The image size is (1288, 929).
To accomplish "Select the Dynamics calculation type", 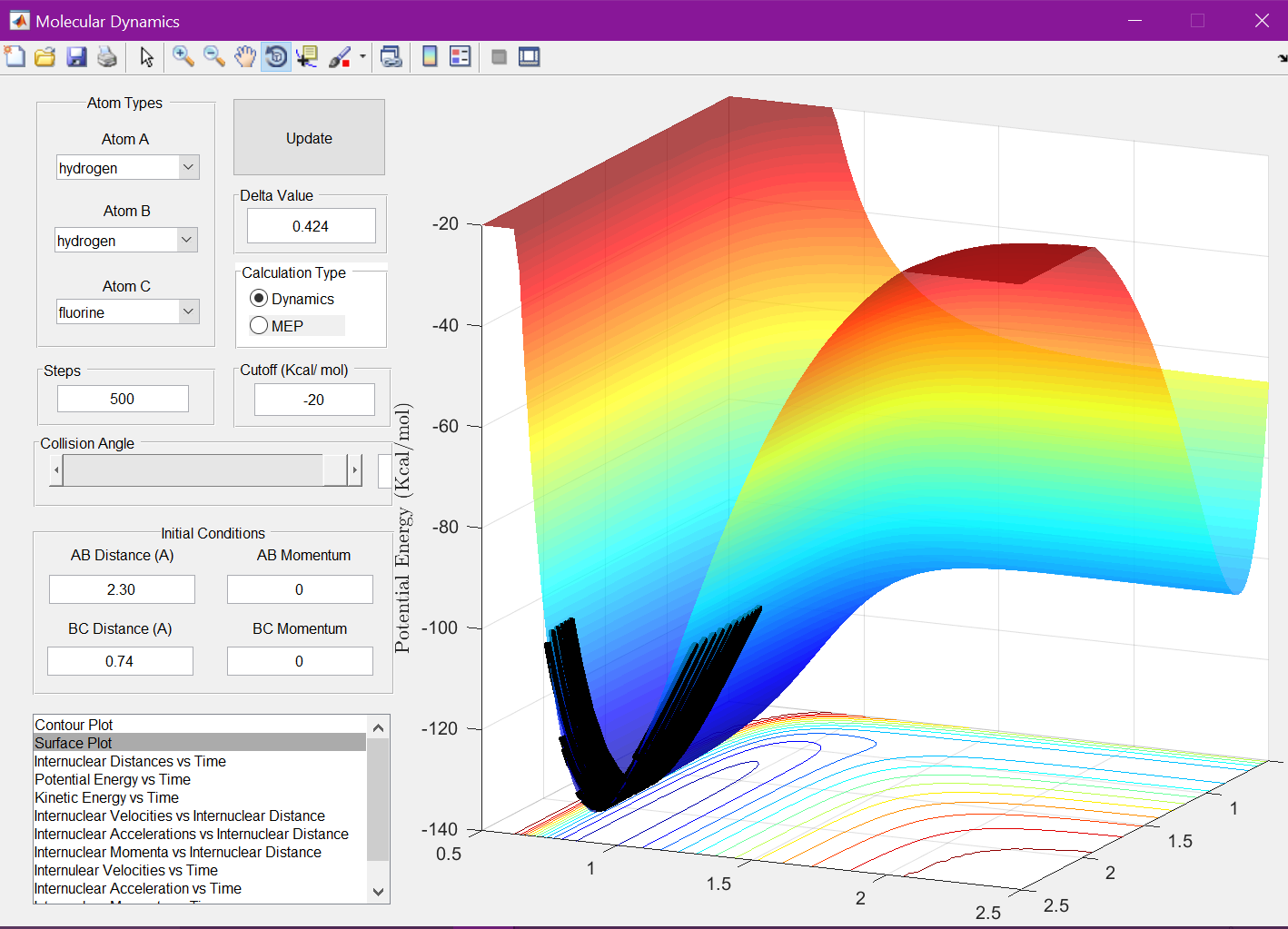I will [x=260, y=299].
